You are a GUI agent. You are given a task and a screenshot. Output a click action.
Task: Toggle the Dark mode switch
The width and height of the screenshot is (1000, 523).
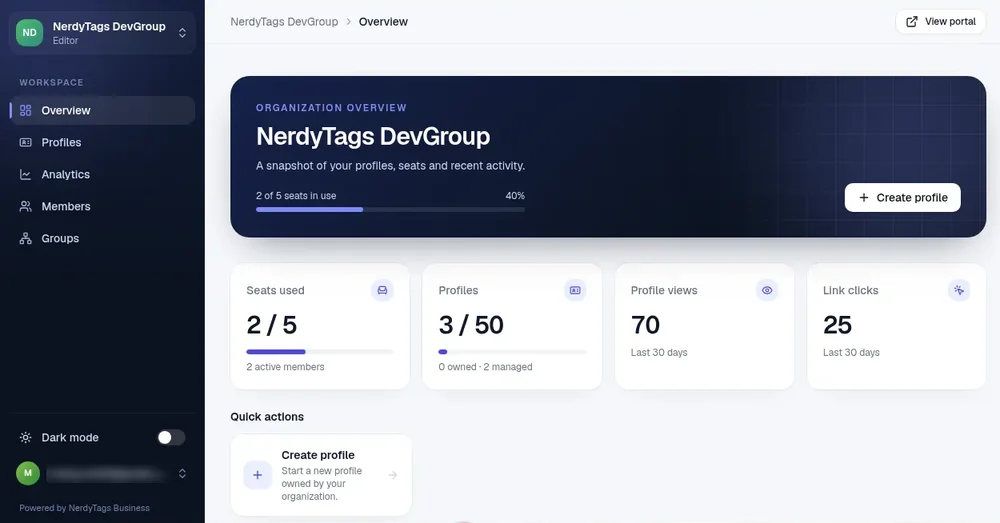[x=171, y=437]
